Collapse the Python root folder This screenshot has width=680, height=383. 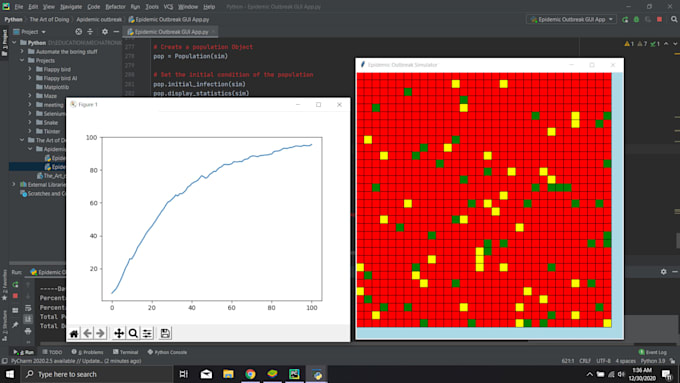[x=14, y=43]
